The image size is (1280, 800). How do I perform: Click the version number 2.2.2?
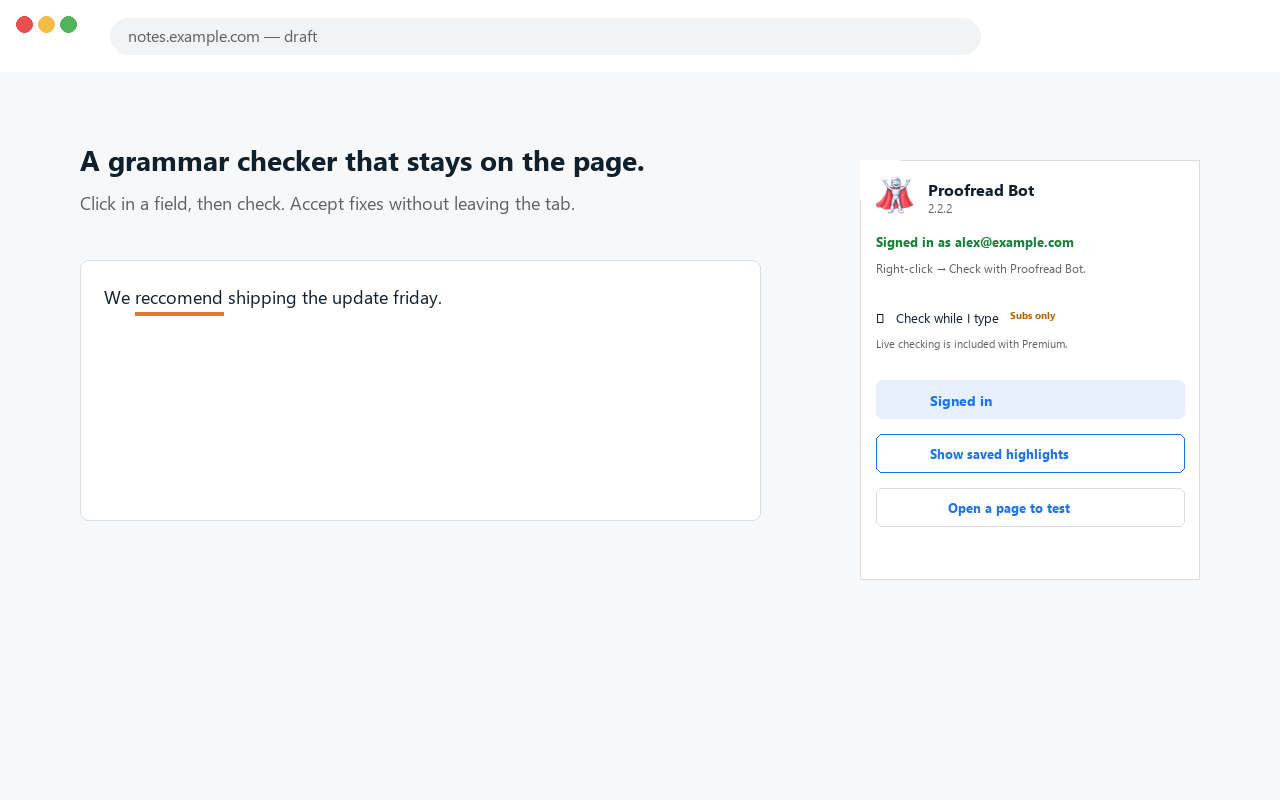point(940,209)
